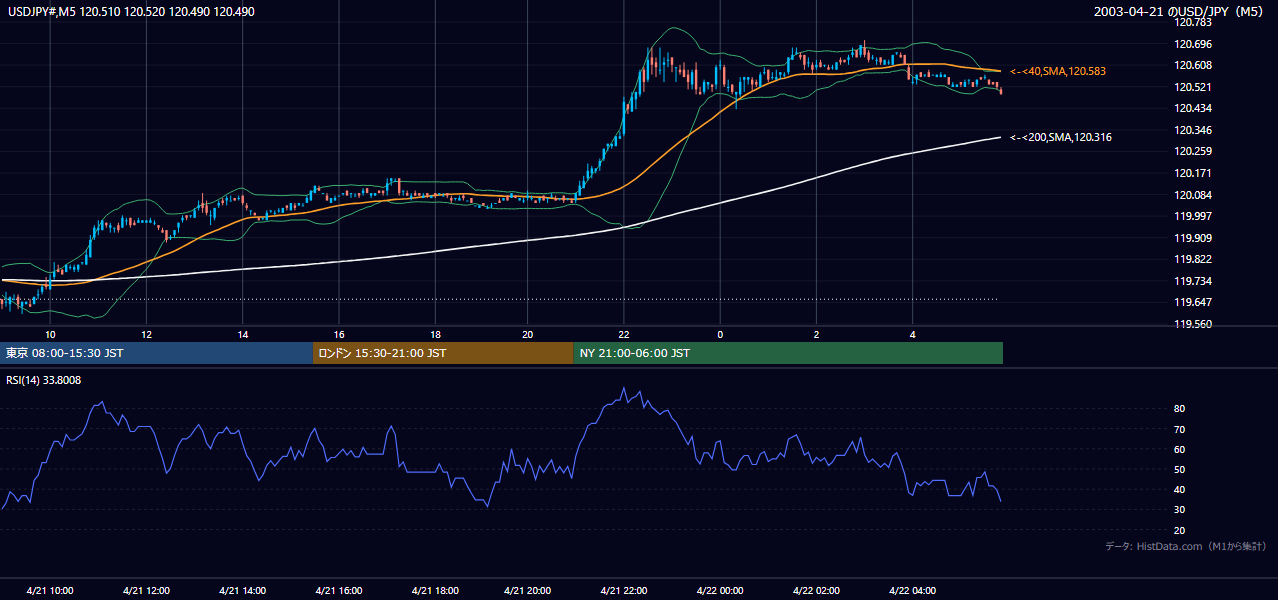Click price axis value 119.734
The height and width of the screenshot is (600, 1278).
(x=1194, y=281)
